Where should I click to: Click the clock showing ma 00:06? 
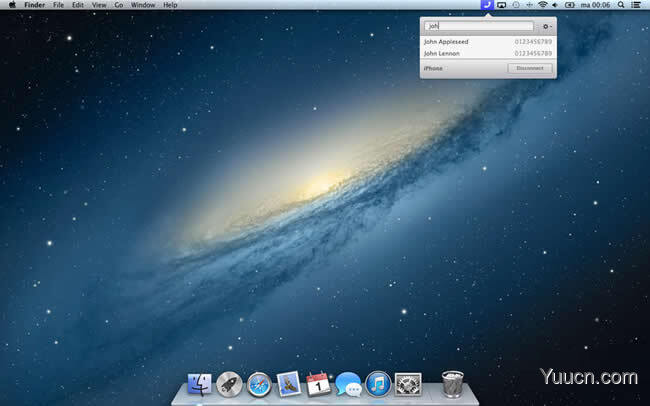coord(595,5)
